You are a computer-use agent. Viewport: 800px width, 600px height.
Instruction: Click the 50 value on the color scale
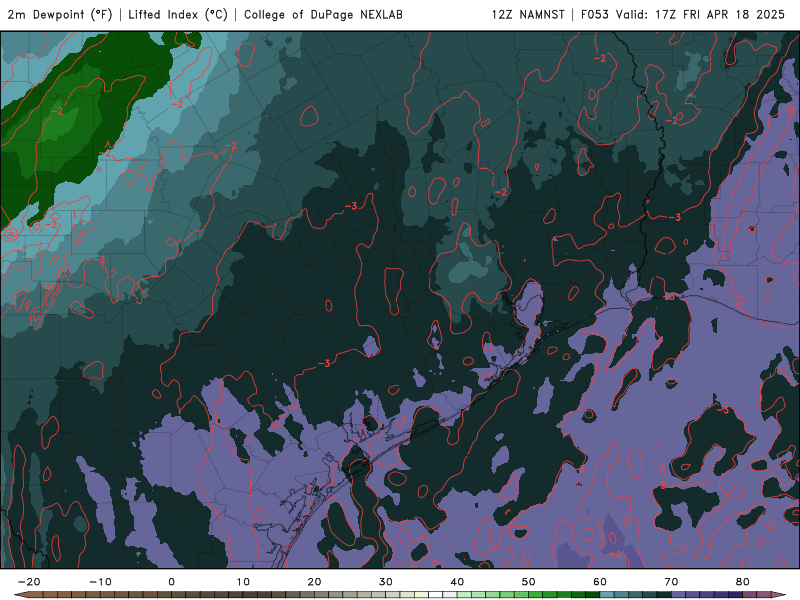tap(529, 582)
